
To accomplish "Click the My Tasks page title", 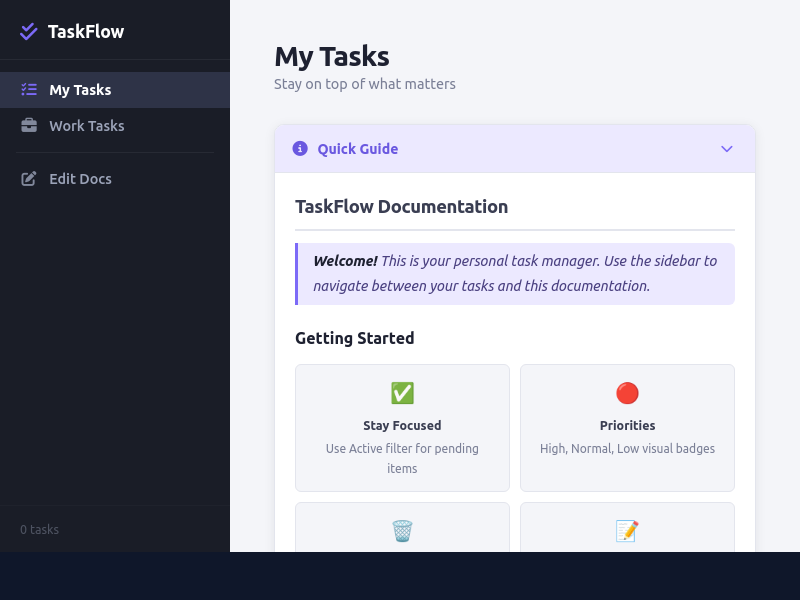I will point(332,56).
